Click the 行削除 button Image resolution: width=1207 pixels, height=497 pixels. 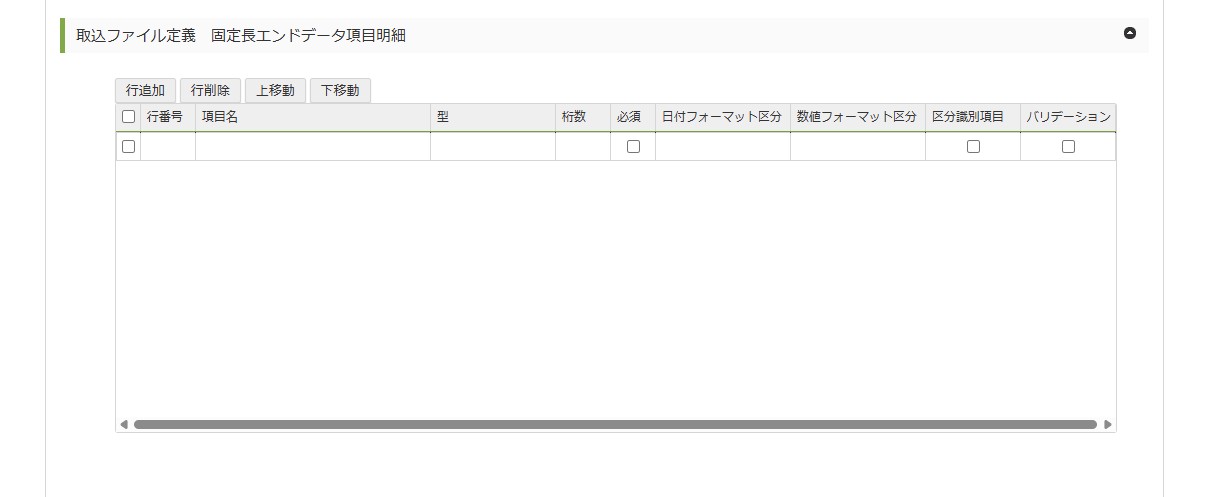point(210,90)
